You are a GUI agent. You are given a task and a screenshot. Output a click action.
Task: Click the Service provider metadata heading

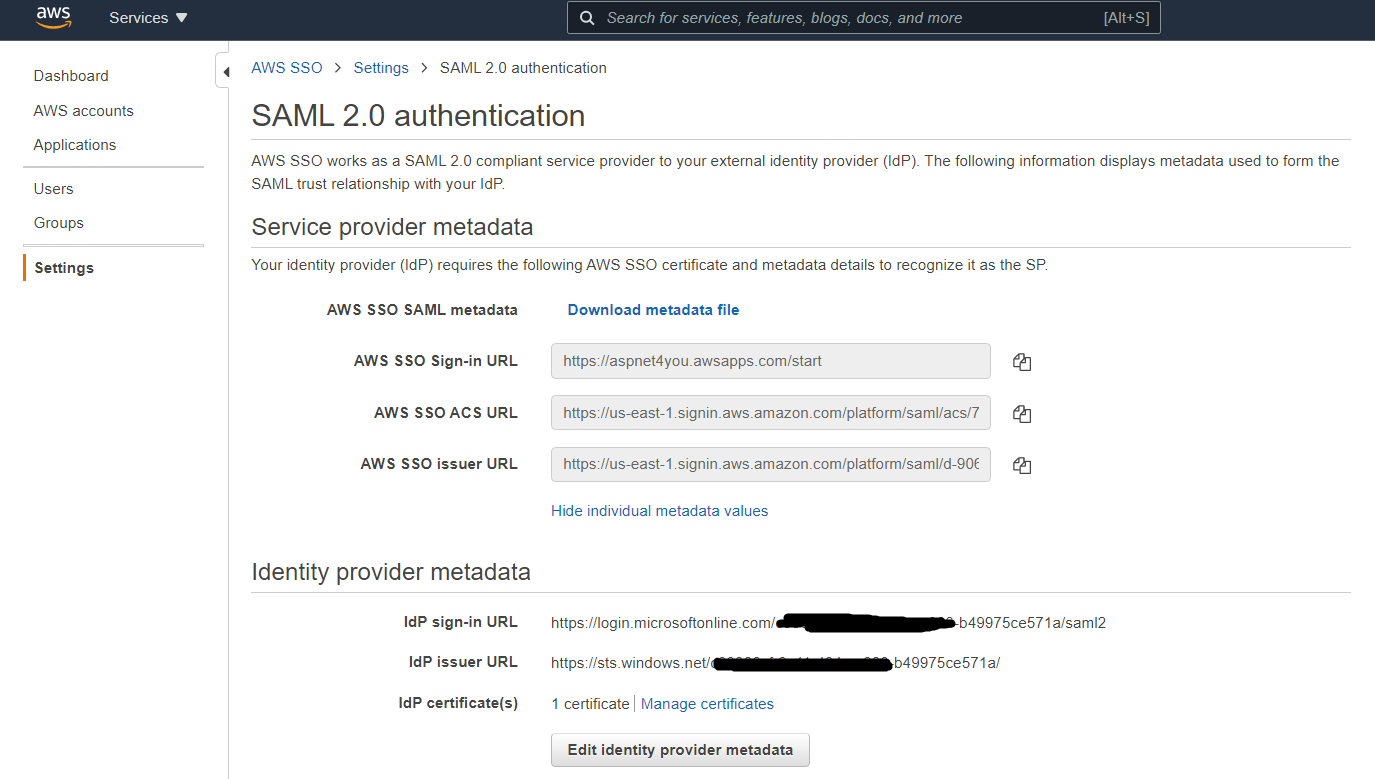point(392,227)
